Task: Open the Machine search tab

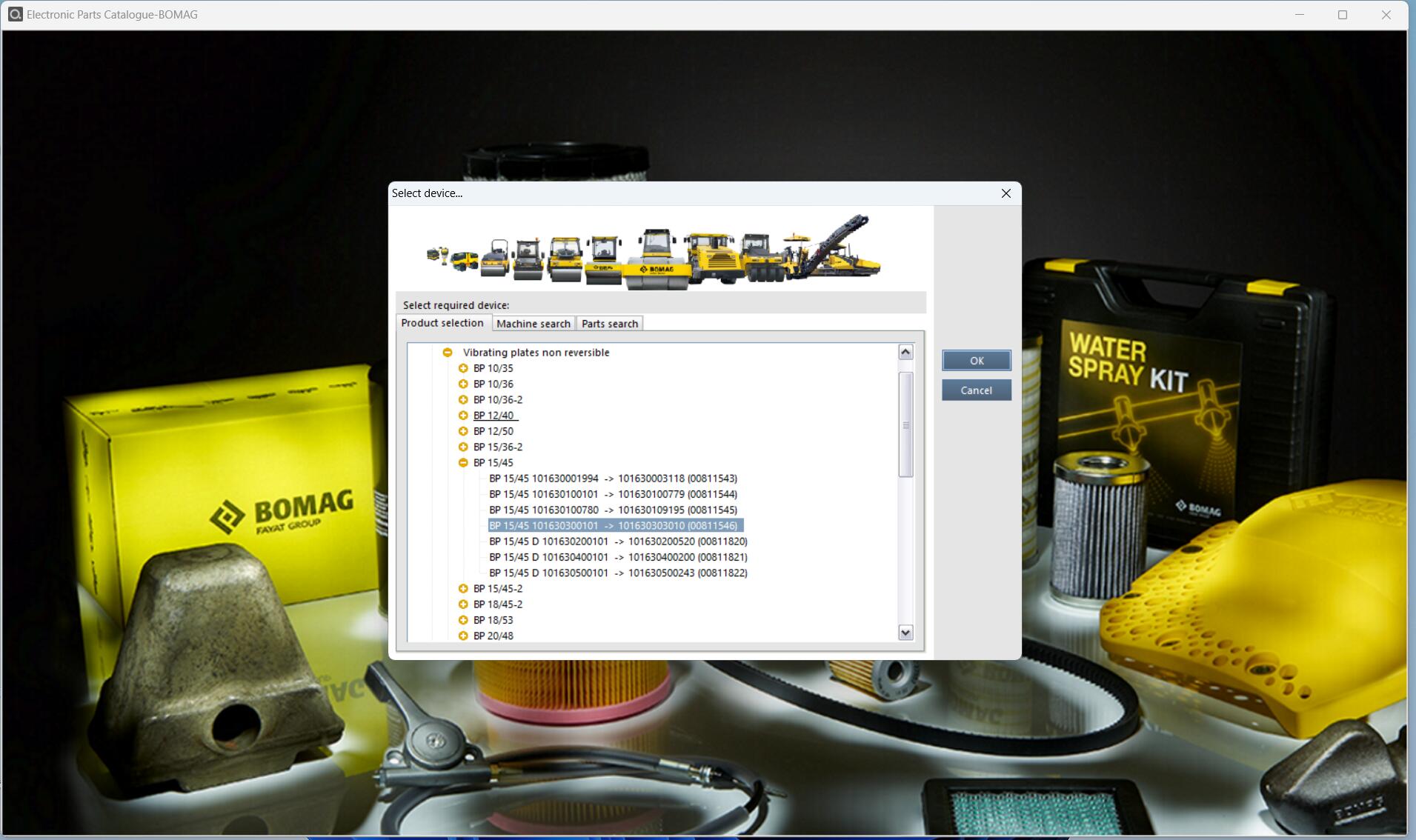Action: point(534,324)
